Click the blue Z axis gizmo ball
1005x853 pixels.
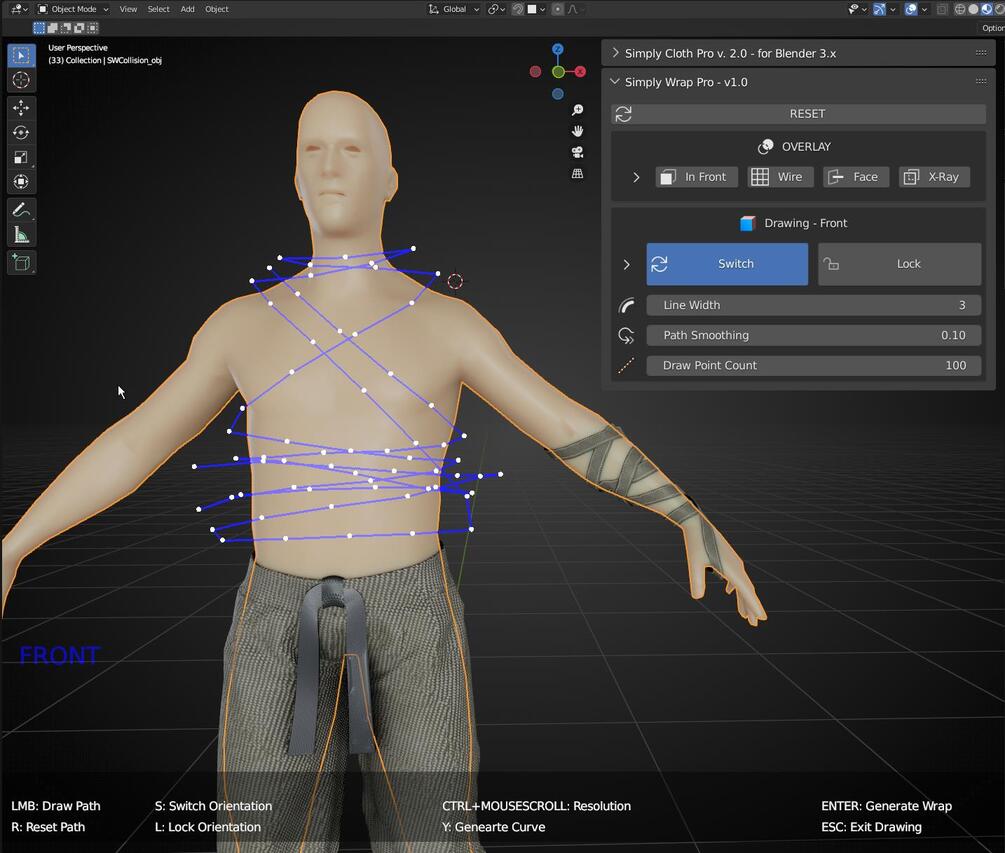pos(558,49)
